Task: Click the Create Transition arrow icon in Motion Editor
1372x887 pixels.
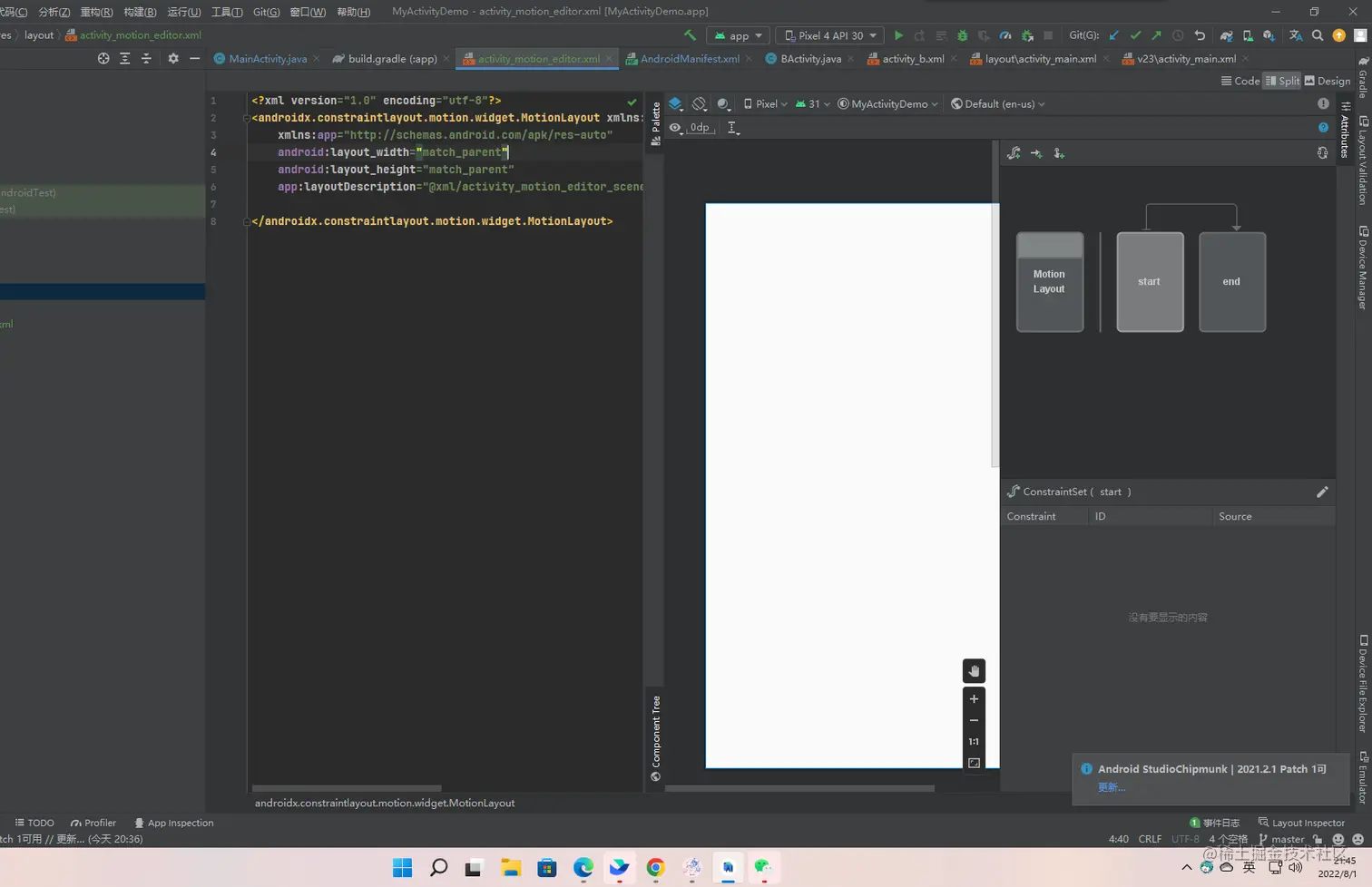Action: [x=1036, y=153]
